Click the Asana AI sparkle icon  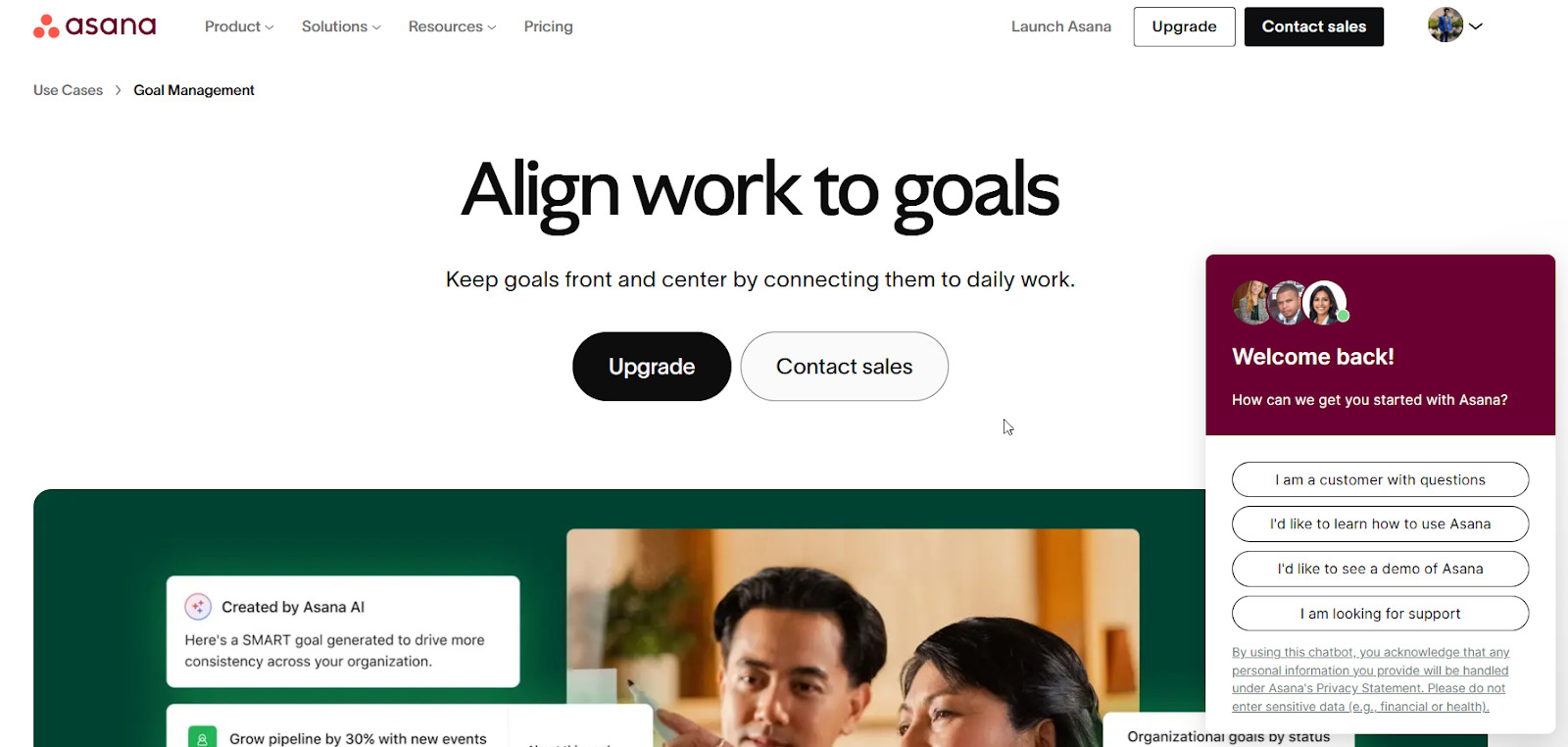[198, 607]
